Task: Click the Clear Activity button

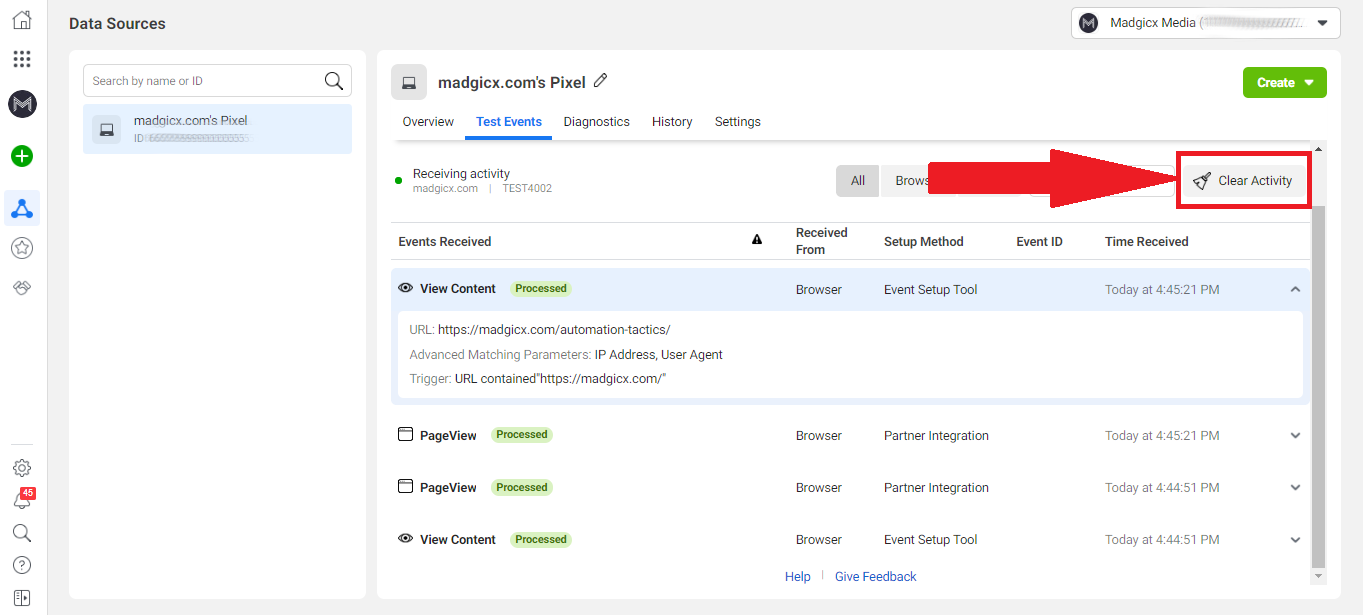Action: 1243,181
